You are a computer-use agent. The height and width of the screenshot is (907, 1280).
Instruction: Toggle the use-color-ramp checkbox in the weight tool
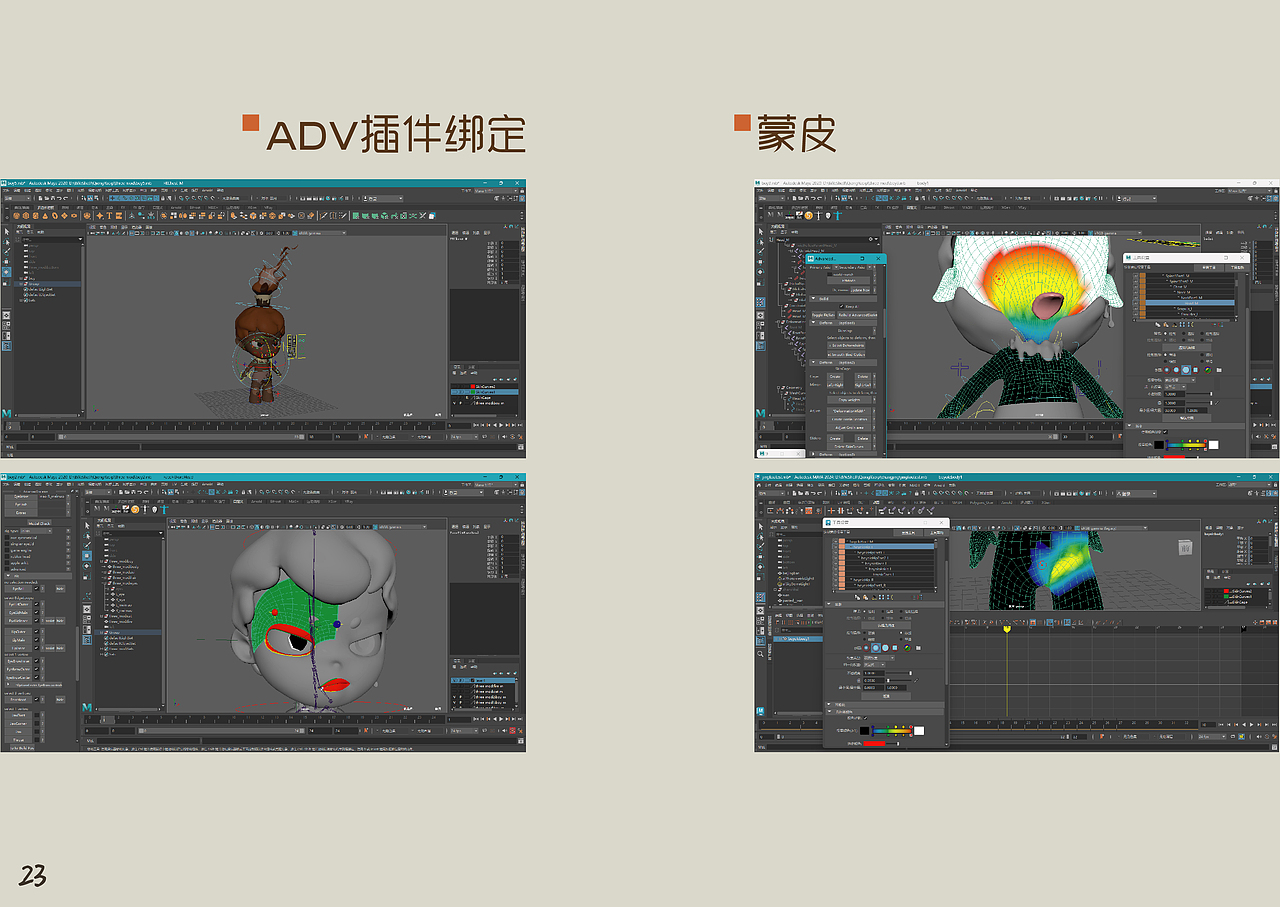pyautogui.click(x=864, y=717)
